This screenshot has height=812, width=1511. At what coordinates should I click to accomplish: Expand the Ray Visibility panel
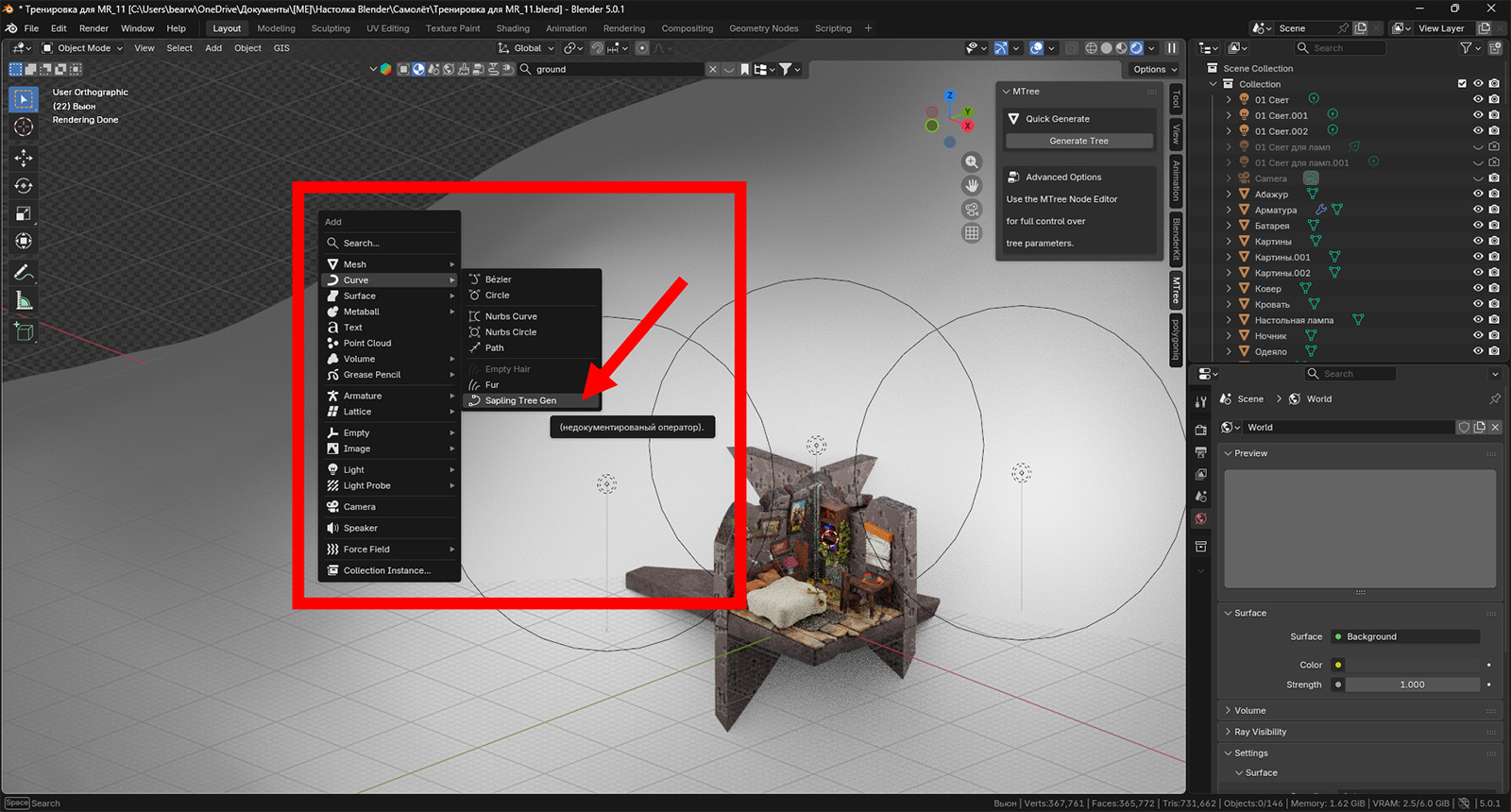tap(1260, 732)
